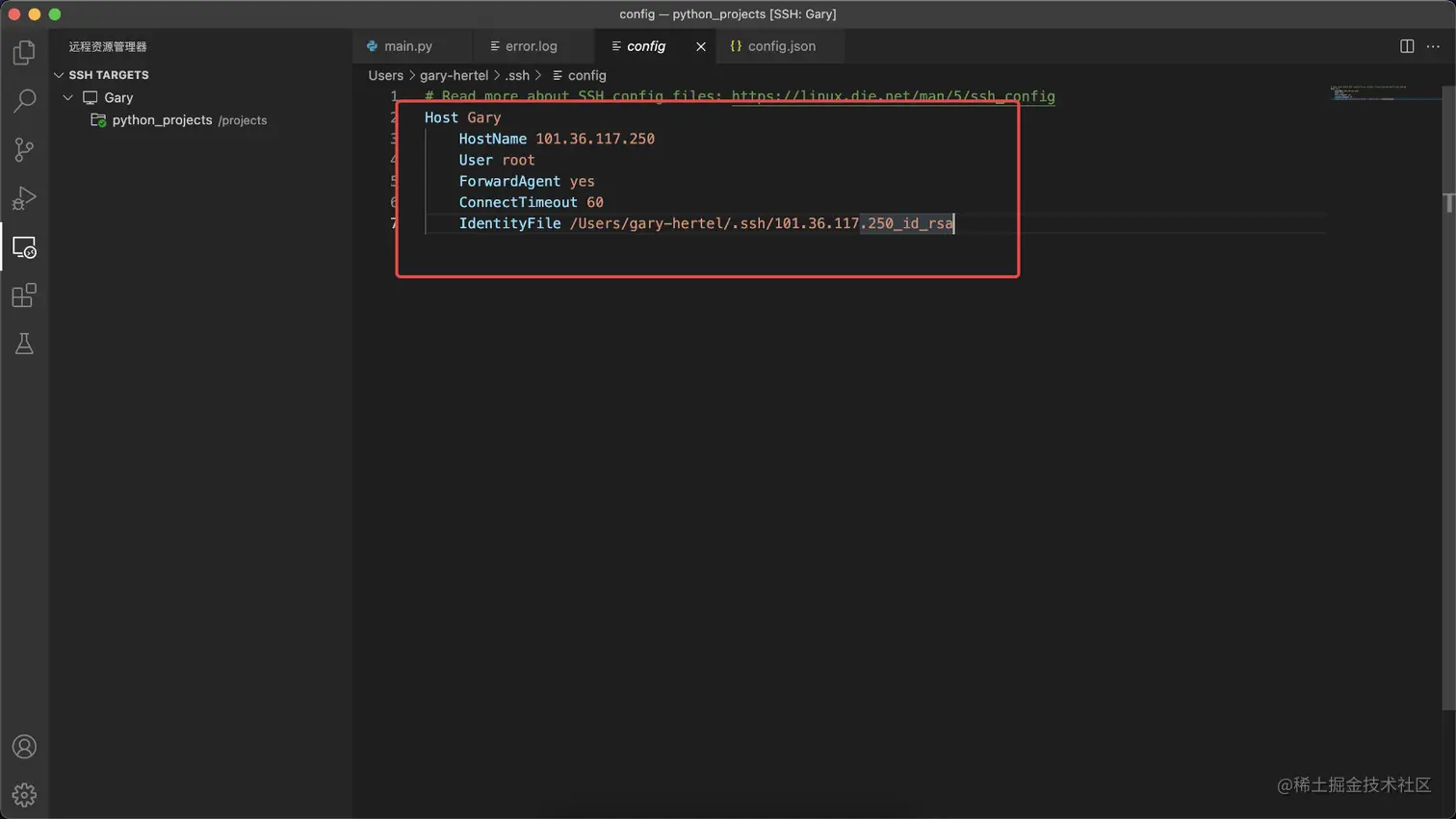Open the Explorer view in activity bar
This screenshot has height=819, width=1456.
(x=24, y=52)
